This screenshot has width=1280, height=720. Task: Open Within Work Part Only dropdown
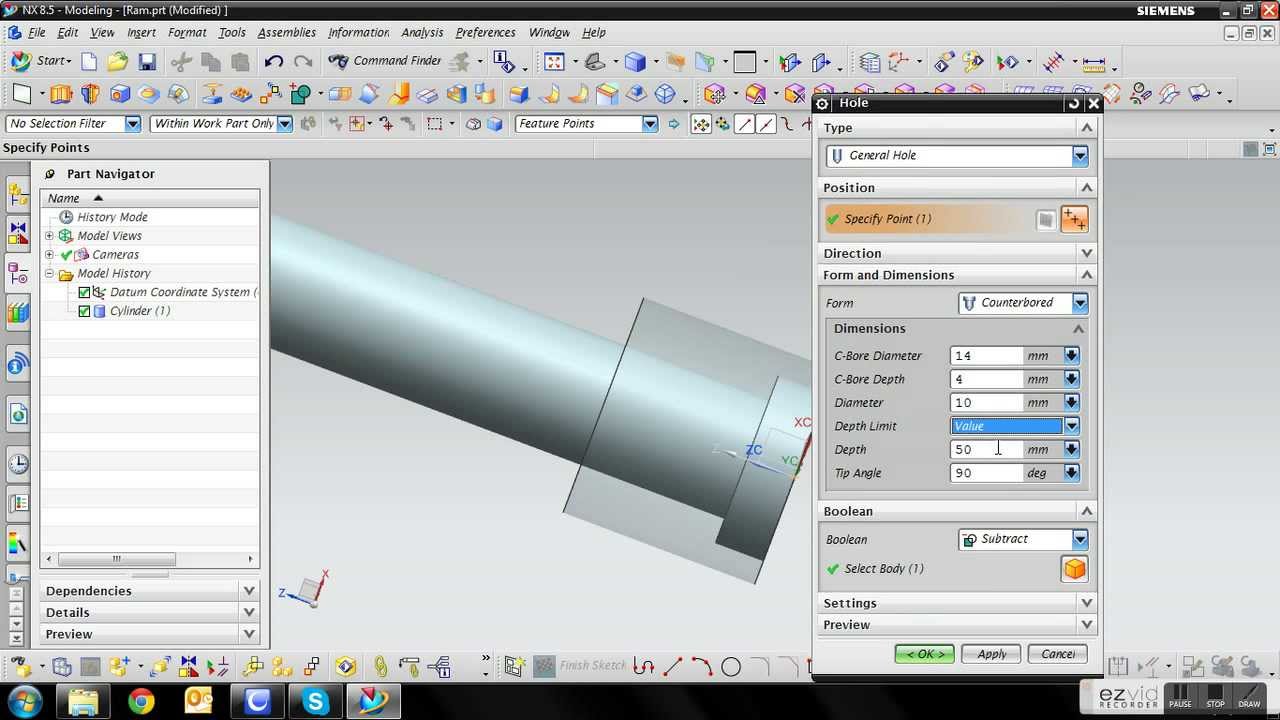click(285, 124)
